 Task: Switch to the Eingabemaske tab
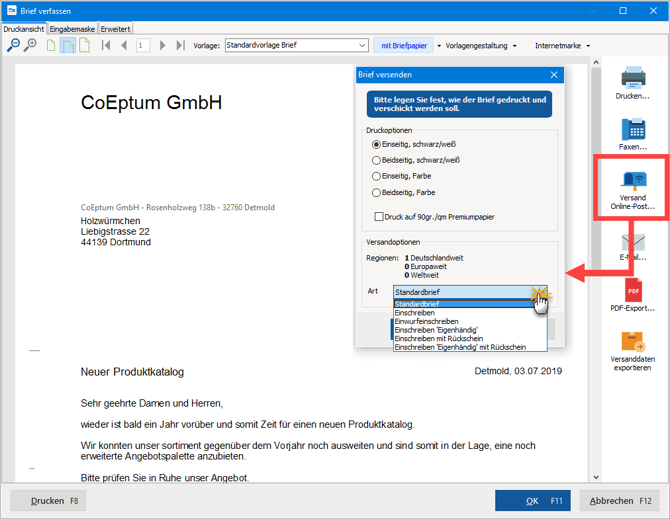pos(72,29)
